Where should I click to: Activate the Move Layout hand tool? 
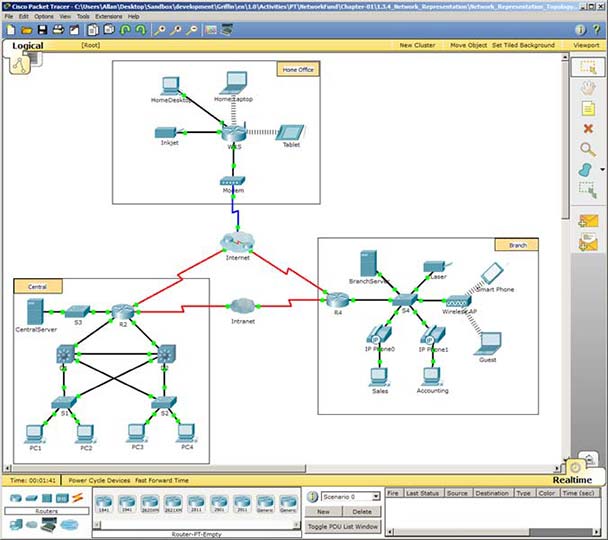coord(588,88)
